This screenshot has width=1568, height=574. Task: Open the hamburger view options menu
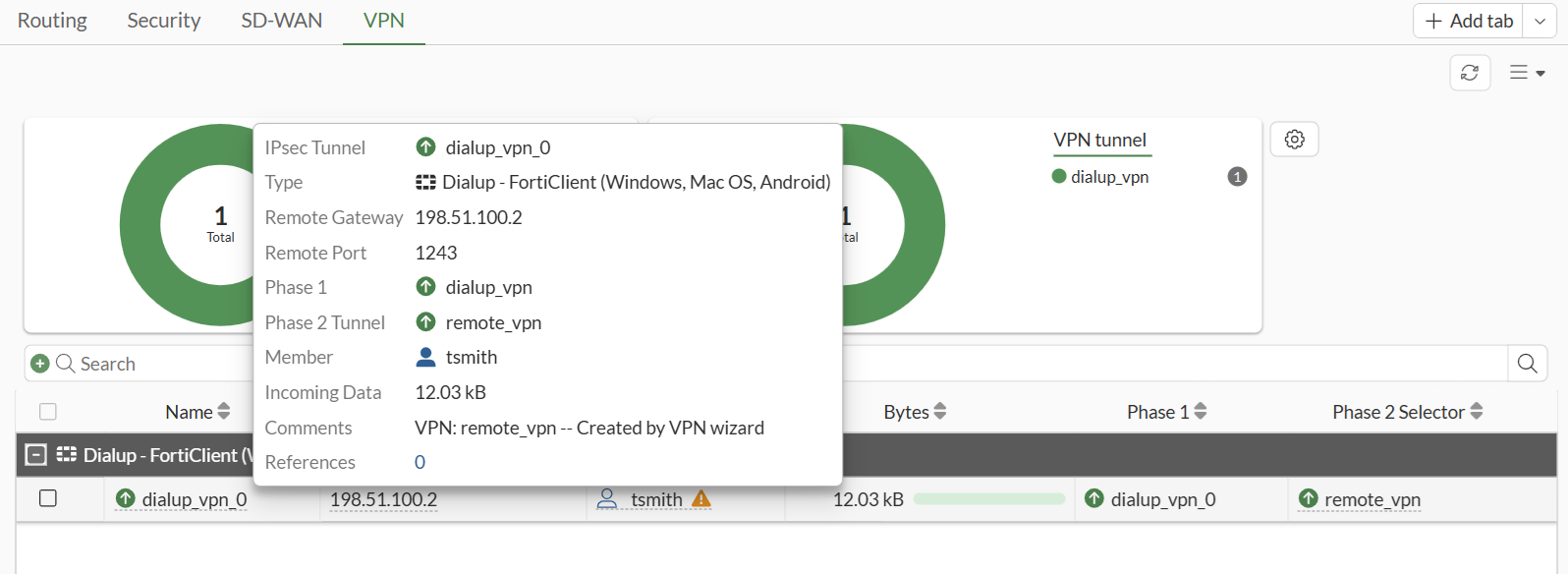click(1527, 73)
